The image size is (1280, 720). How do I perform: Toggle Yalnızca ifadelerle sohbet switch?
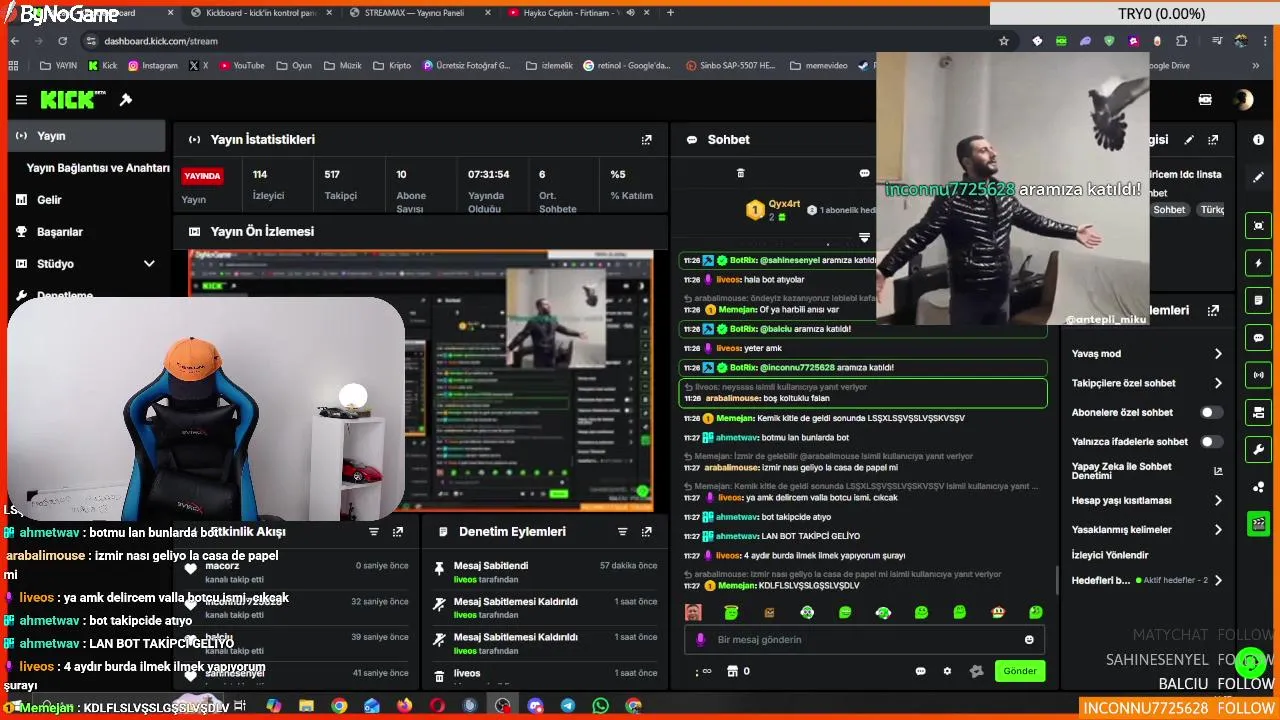pyautogui.click(x=1211, y=441)
